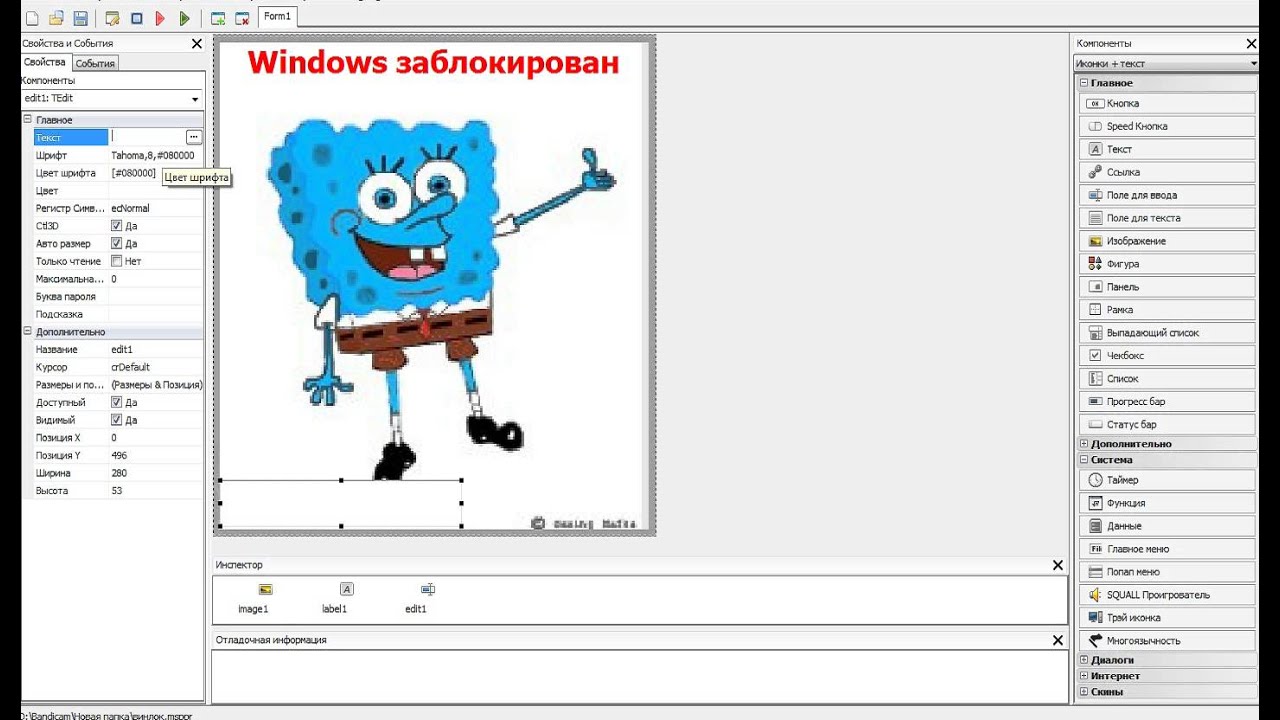1280x720 pixels.
Task: Add a new form
Action: tap(218, 18)
